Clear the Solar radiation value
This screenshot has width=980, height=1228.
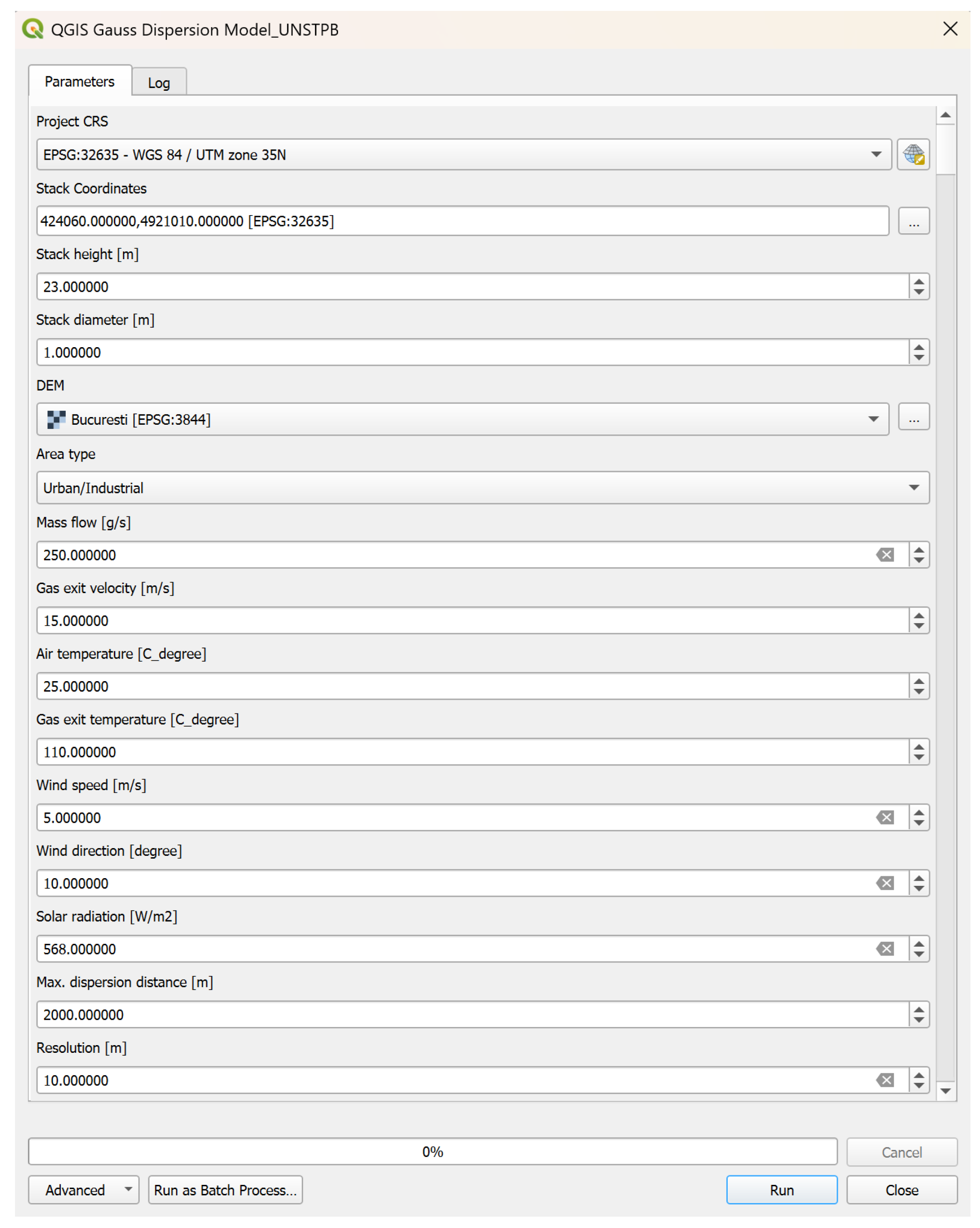[x=885, y=948]
